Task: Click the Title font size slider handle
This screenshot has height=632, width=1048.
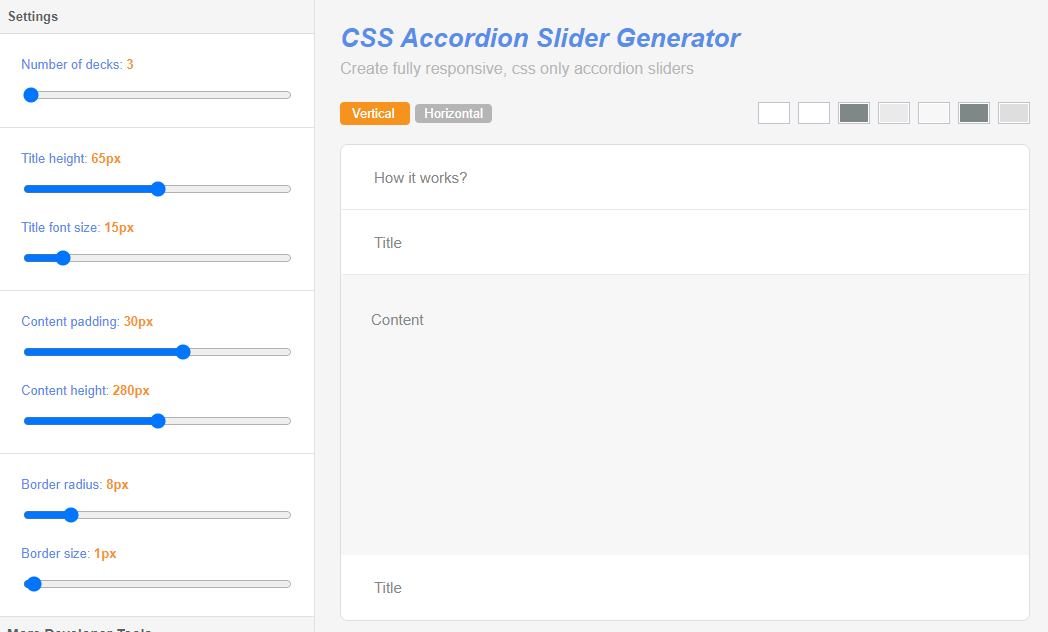Action: coord(63,257)
